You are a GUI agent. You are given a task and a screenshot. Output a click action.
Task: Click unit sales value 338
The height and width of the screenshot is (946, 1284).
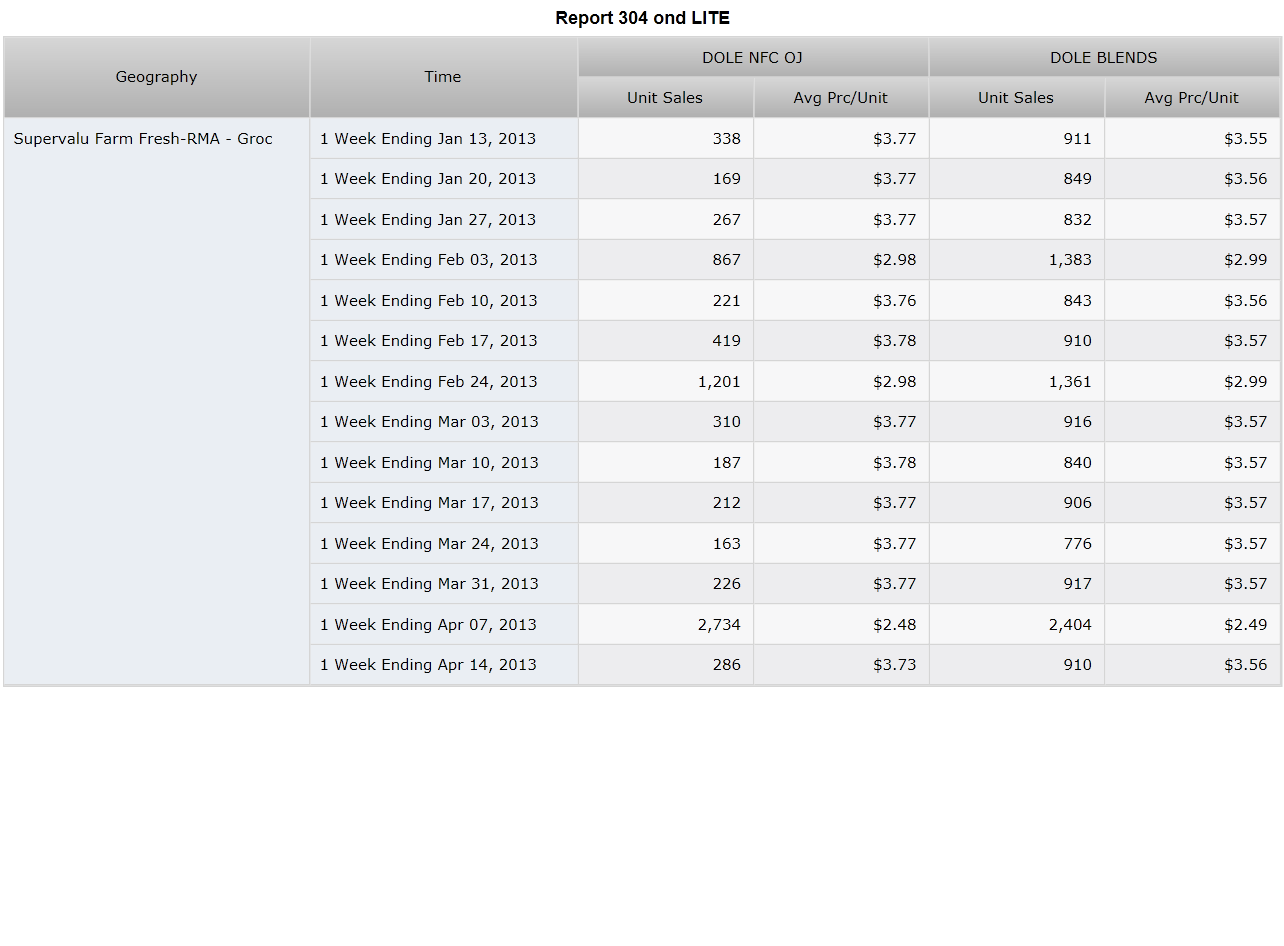(666, 139)
